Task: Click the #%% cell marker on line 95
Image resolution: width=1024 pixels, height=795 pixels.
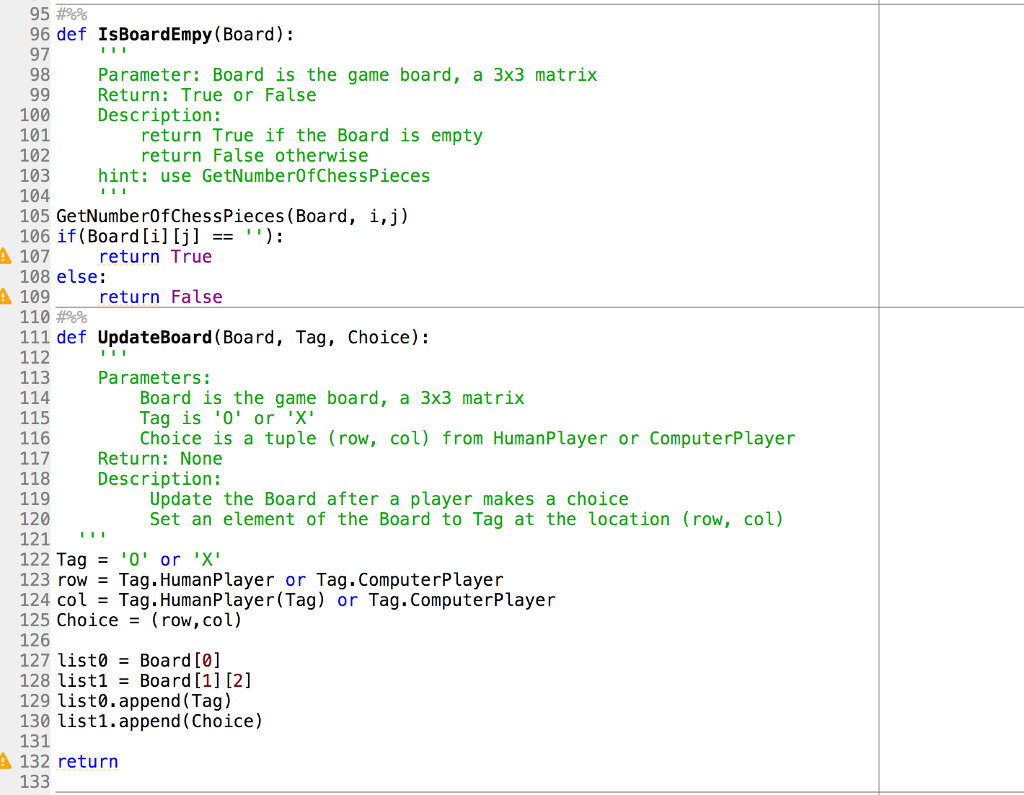Action: pos(70,13)
